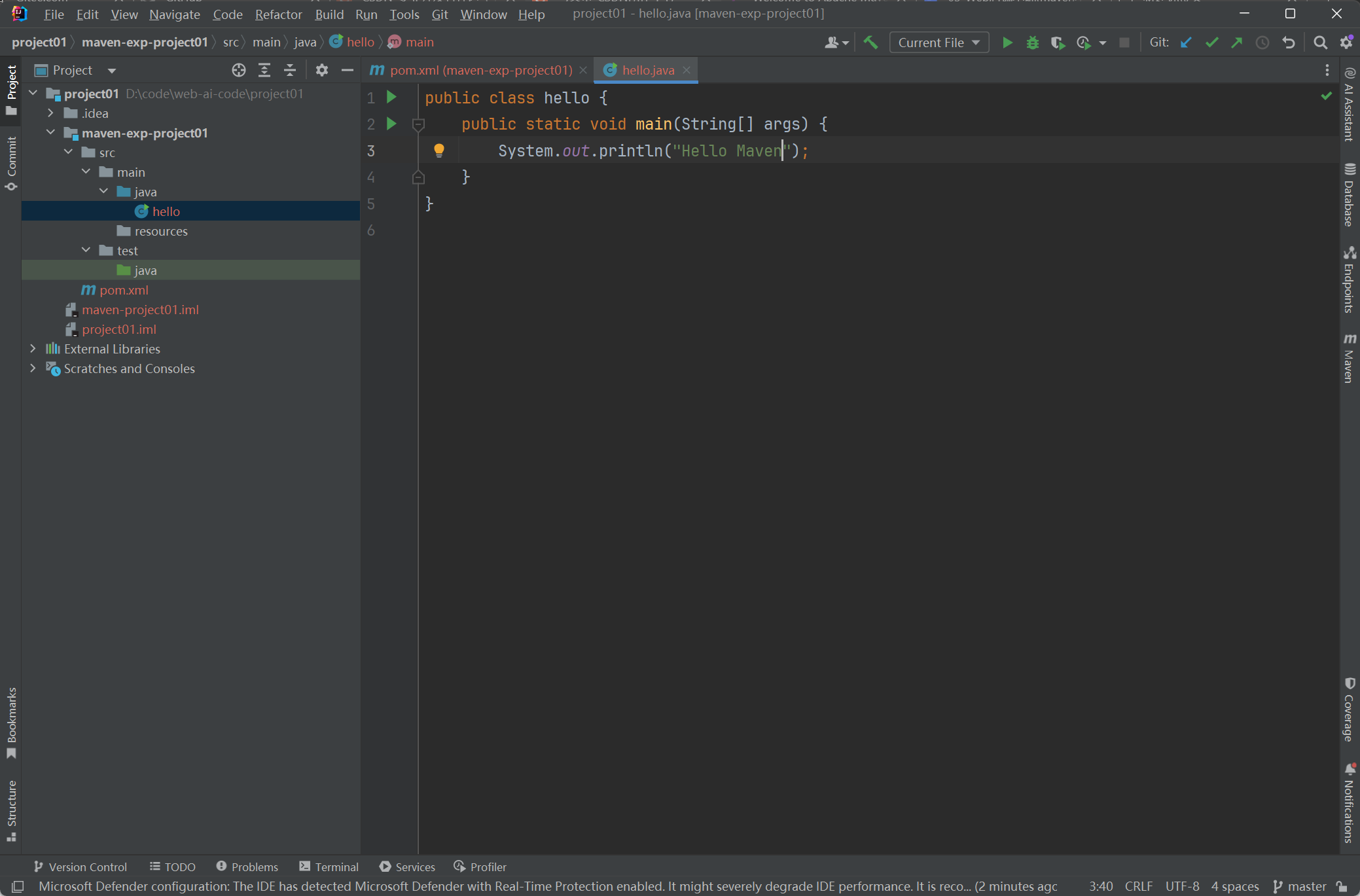Viewport: 1360px width, 896px height.
Task: Click the Debug bug icon
Action: pos(1033,43)
